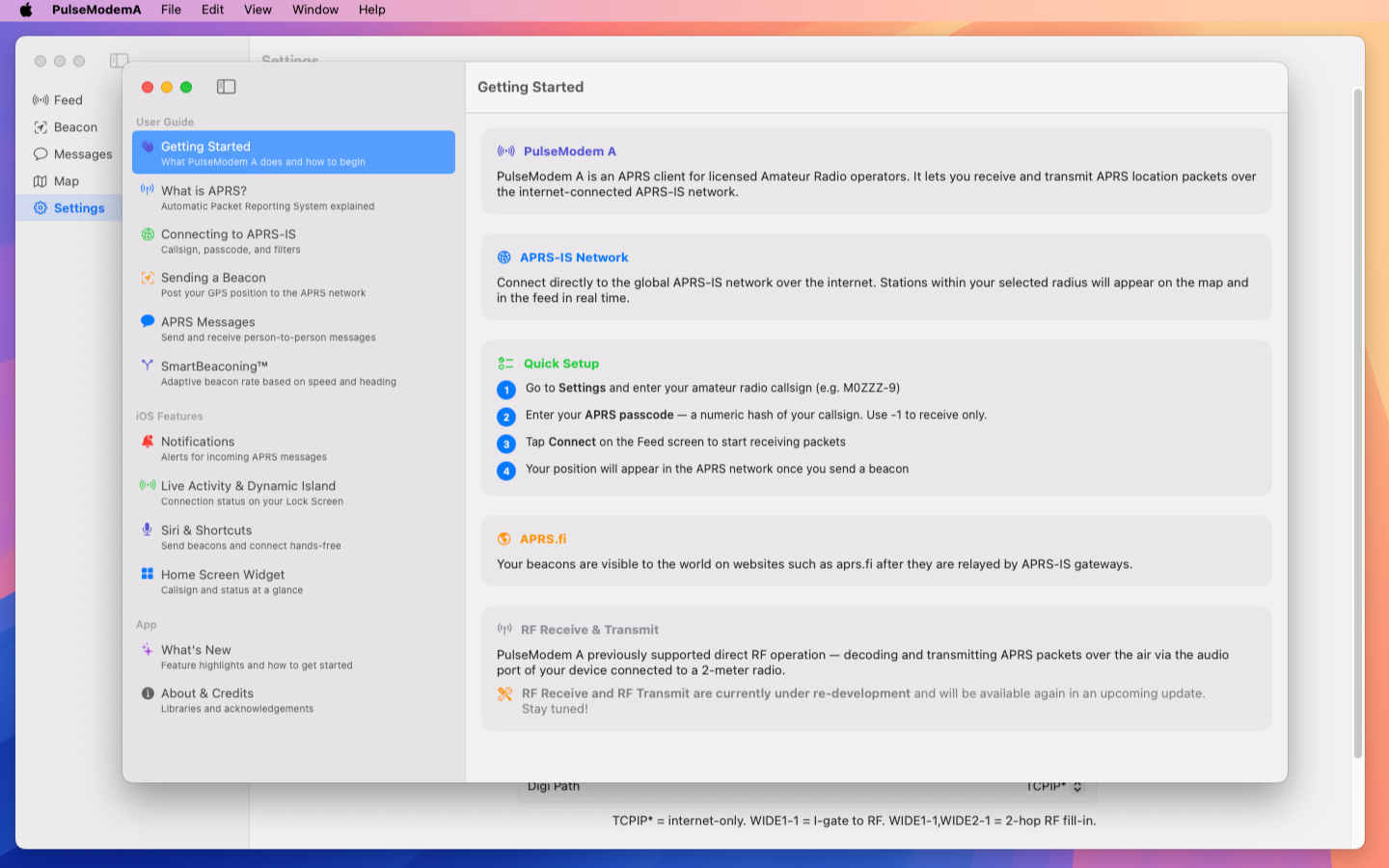1389x868 pixels.
Task: Click the RF Receive & Transmit antenna icon
Action: click(x=504, y=629)
